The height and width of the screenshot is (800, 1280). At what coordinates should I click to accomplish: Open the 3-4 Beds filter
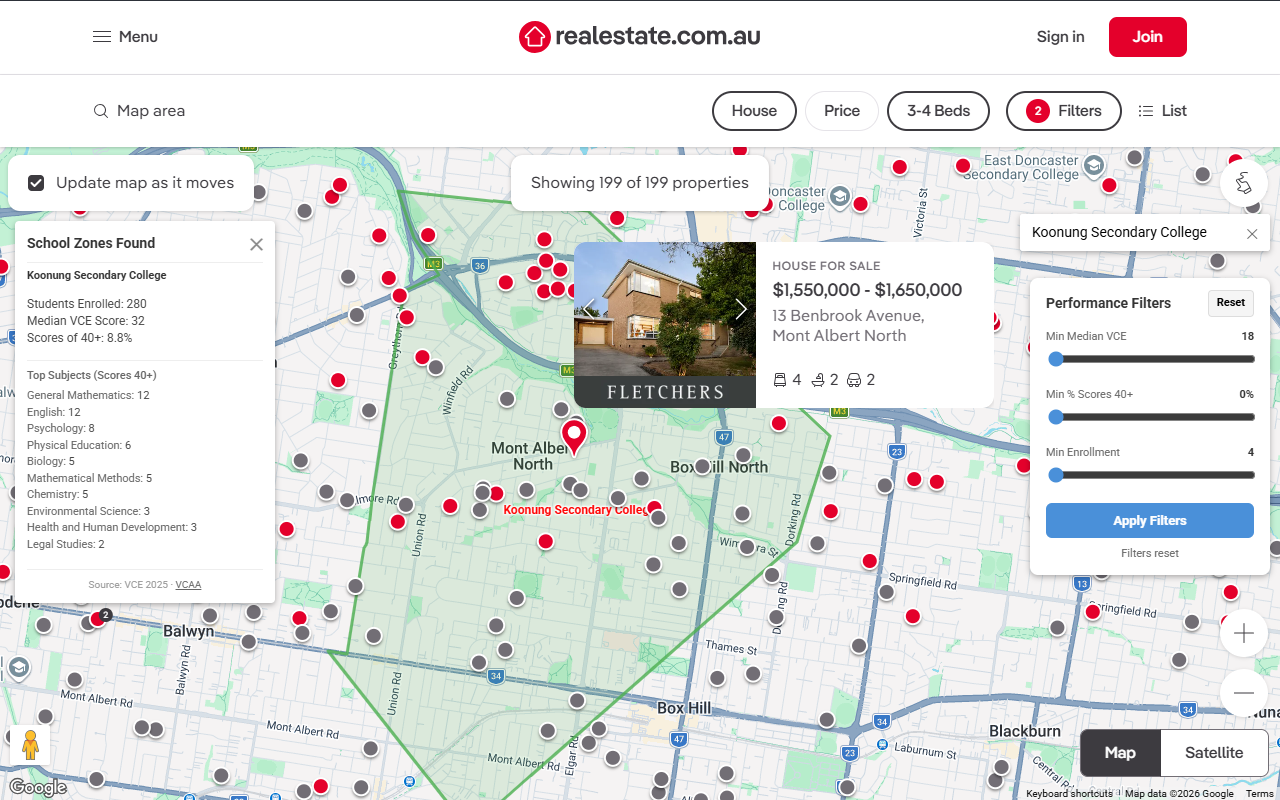938,110
